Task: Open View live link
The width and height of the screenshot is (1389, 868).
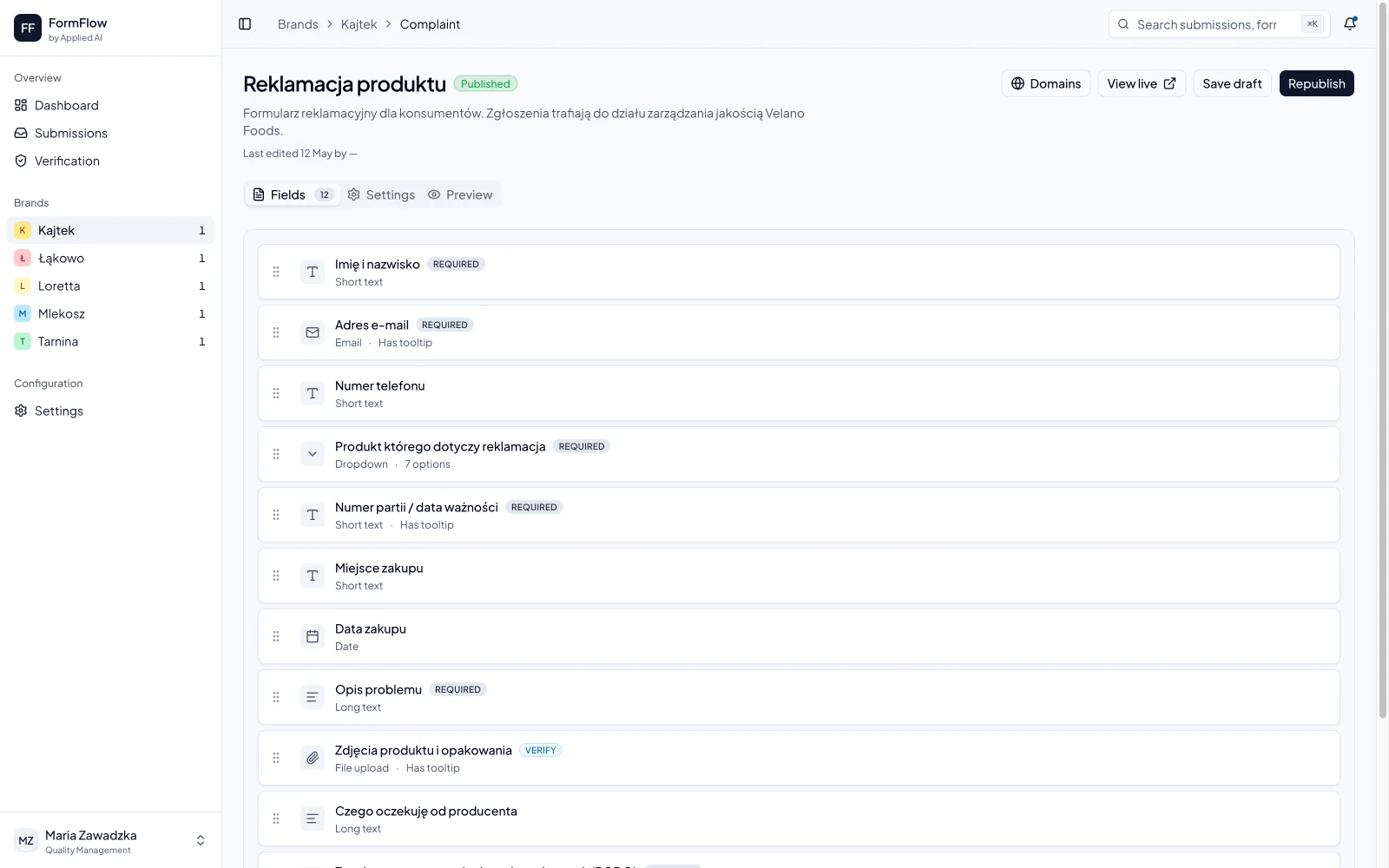Action: (1142, 83)
